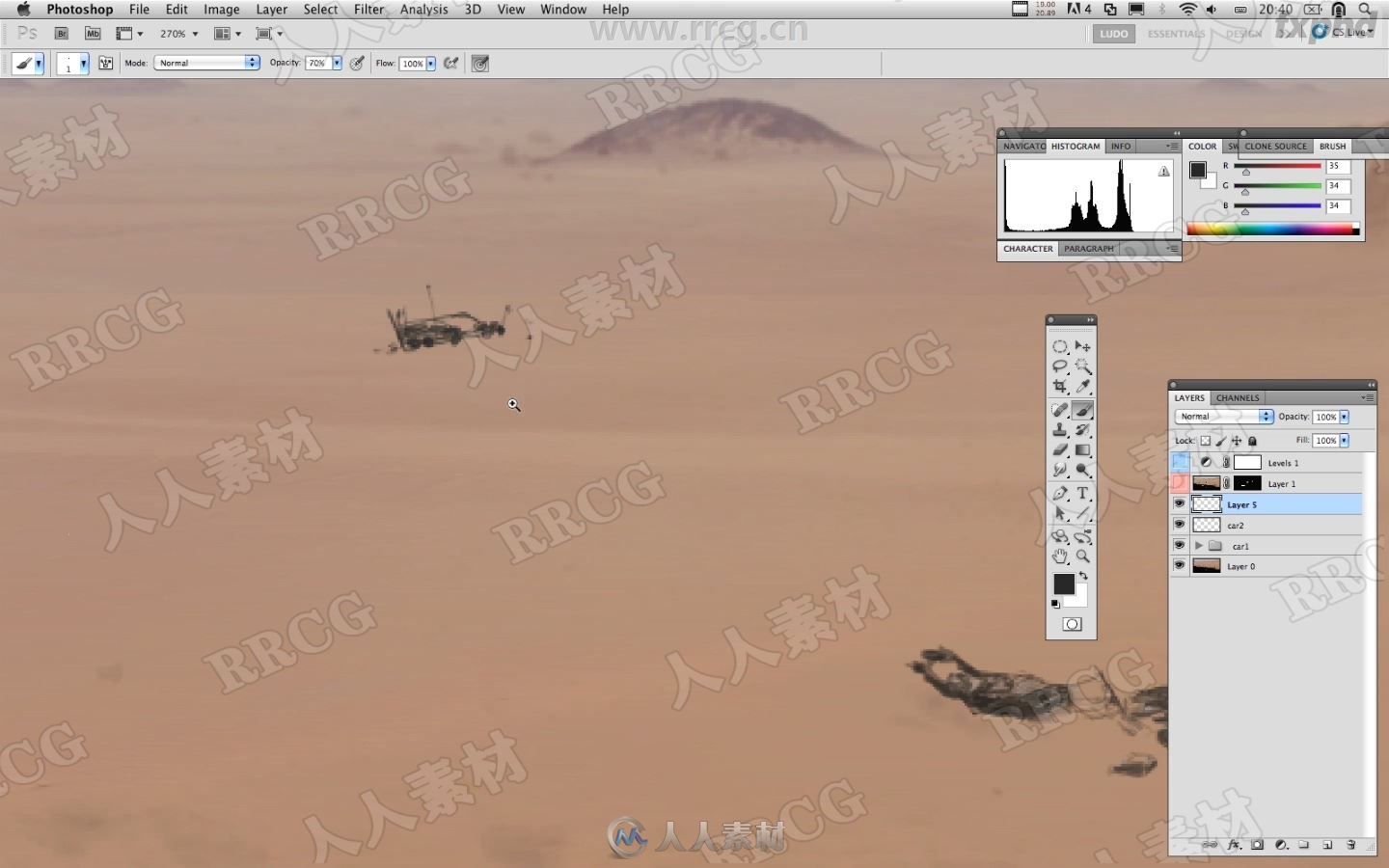Select the Elliptical Marquee tool
This screenshot has height=868, width=1389.
[1060, 346]
